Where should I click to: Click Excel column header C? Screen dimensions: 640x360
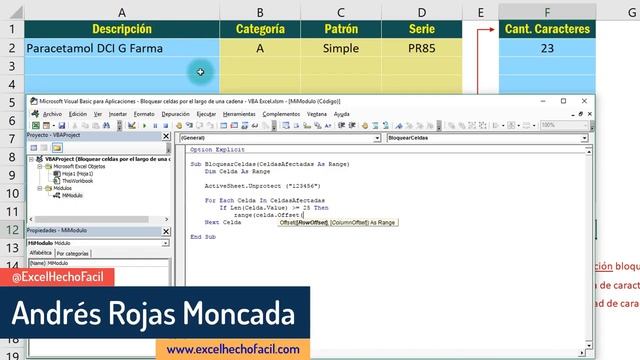point(341,13)
